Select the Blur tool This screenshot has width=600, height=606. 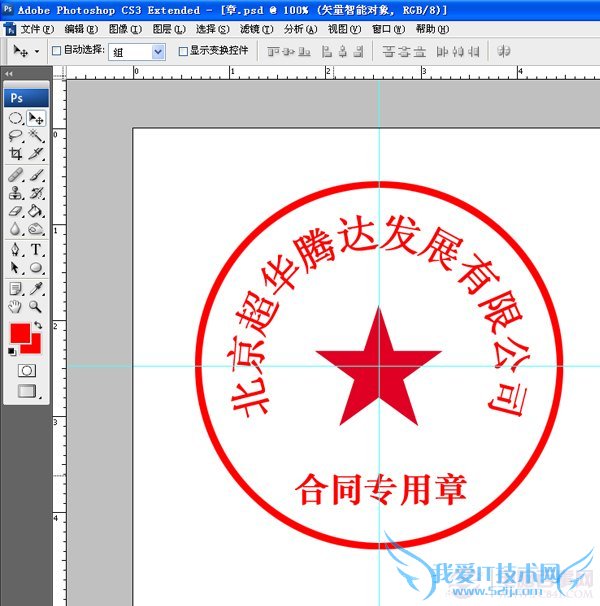(15, 229)
